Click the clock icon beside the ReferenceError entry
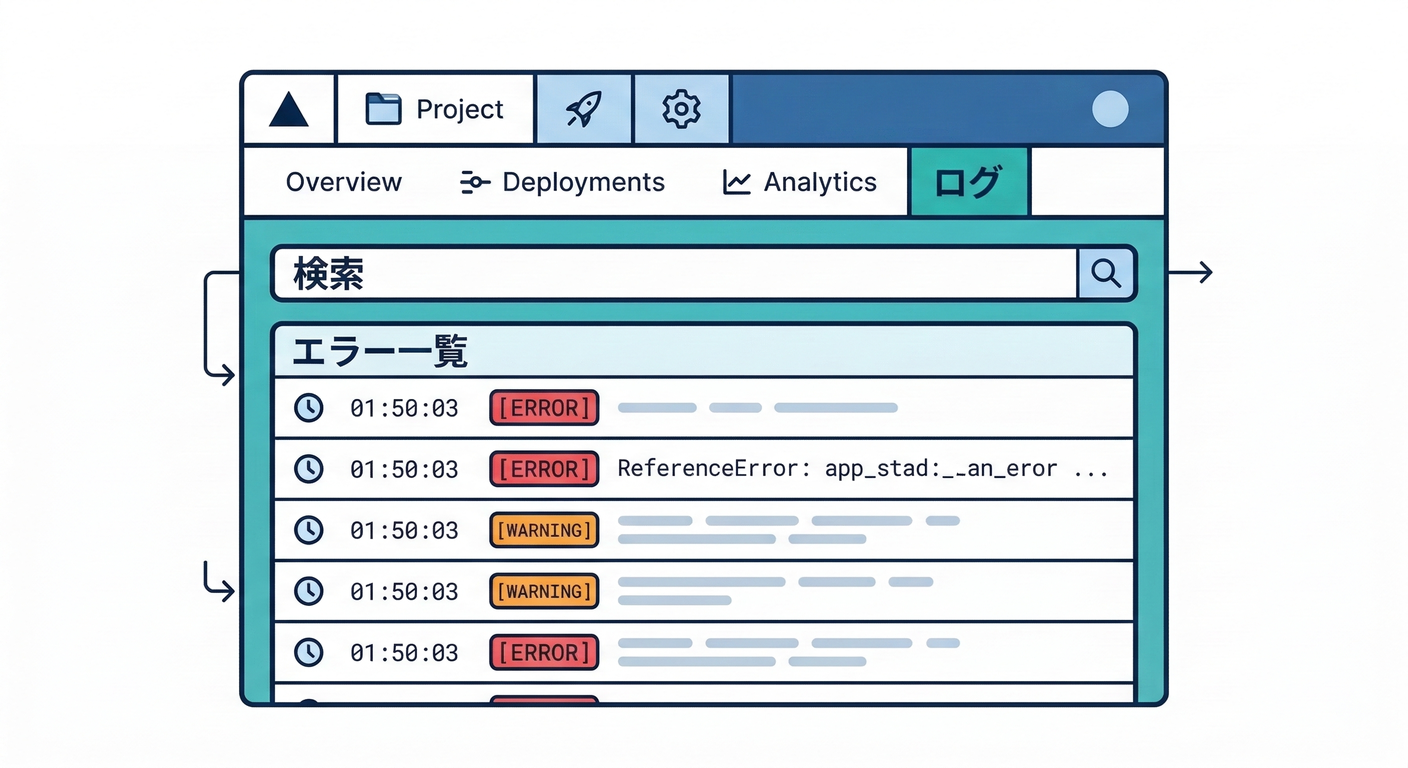 (x=309, y=468)
